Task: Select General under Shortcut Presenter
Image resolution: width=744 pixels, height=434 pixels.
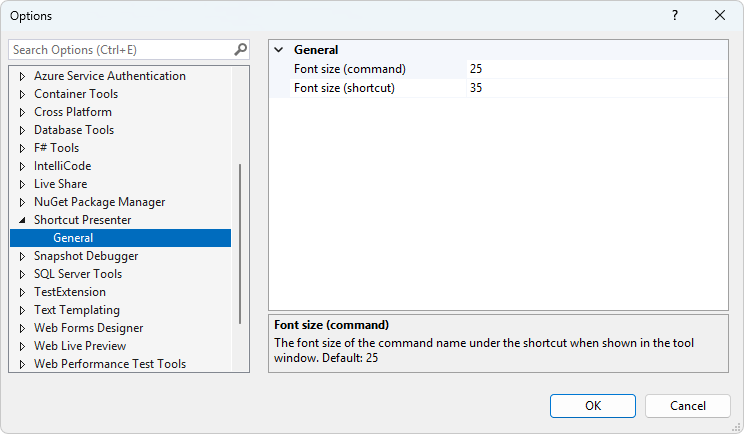Action: [x=73, y=238]
